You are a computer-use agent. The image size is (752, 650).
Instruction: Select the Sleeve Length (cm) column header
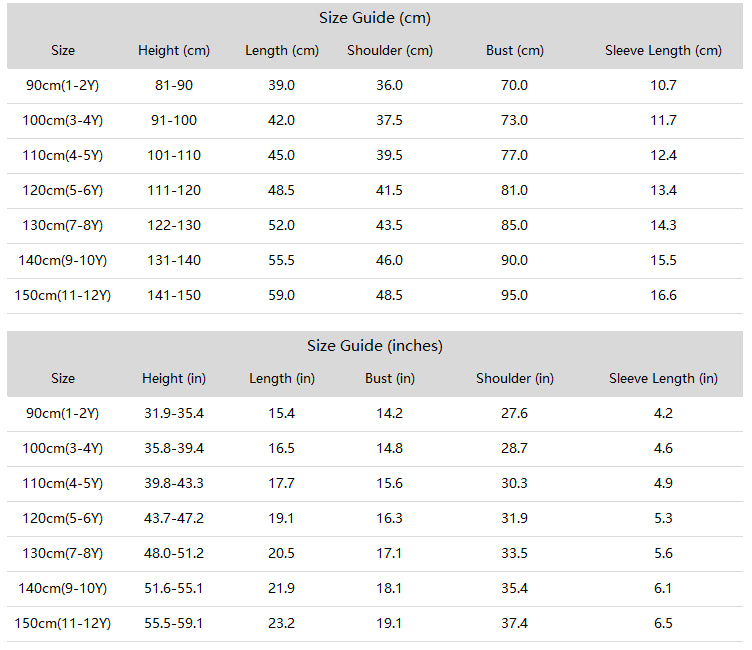coord(663,50)
